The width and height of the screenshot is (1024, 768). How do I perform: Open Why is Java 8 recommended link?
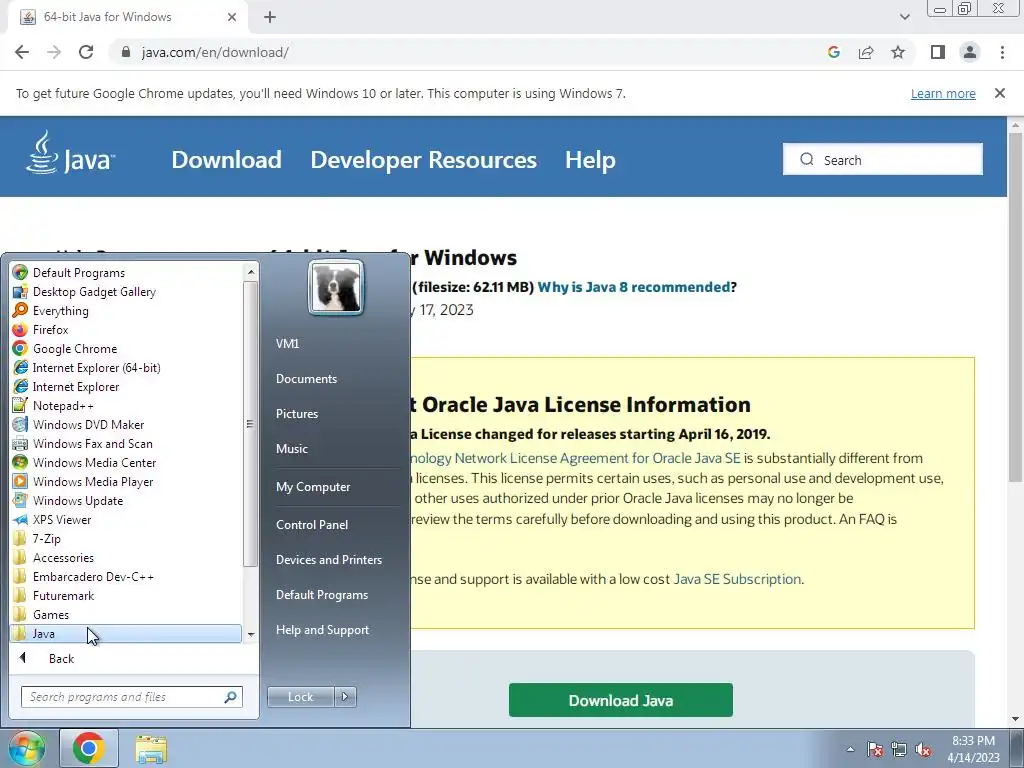(x=633, y=287)
